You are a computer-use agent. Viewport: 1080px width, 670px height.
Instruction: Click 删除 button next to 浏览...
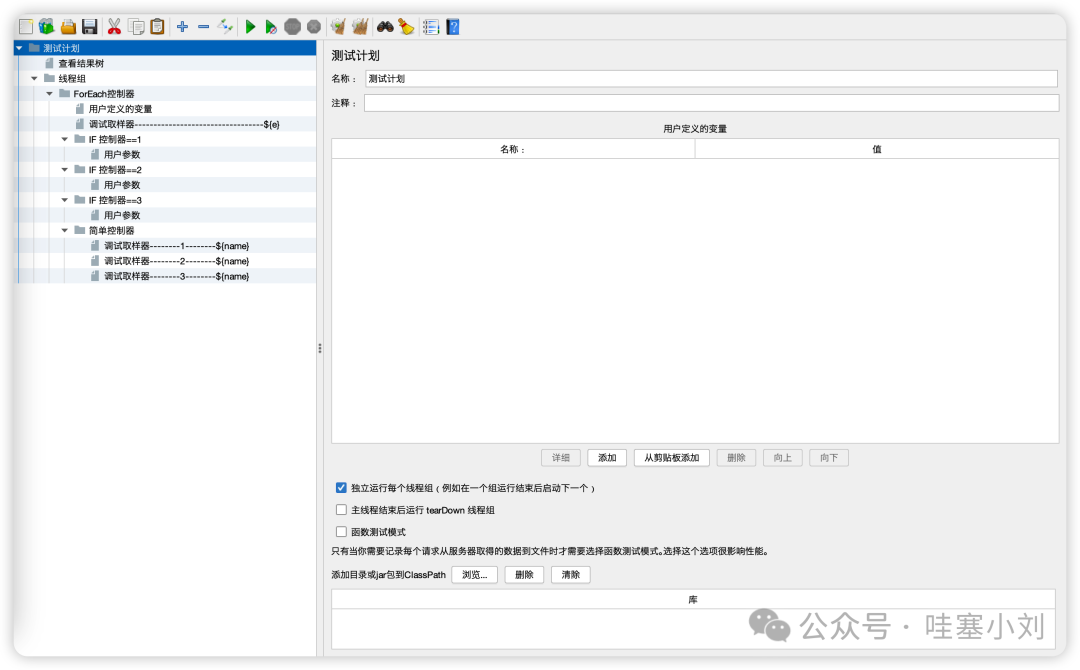point(524,575)
